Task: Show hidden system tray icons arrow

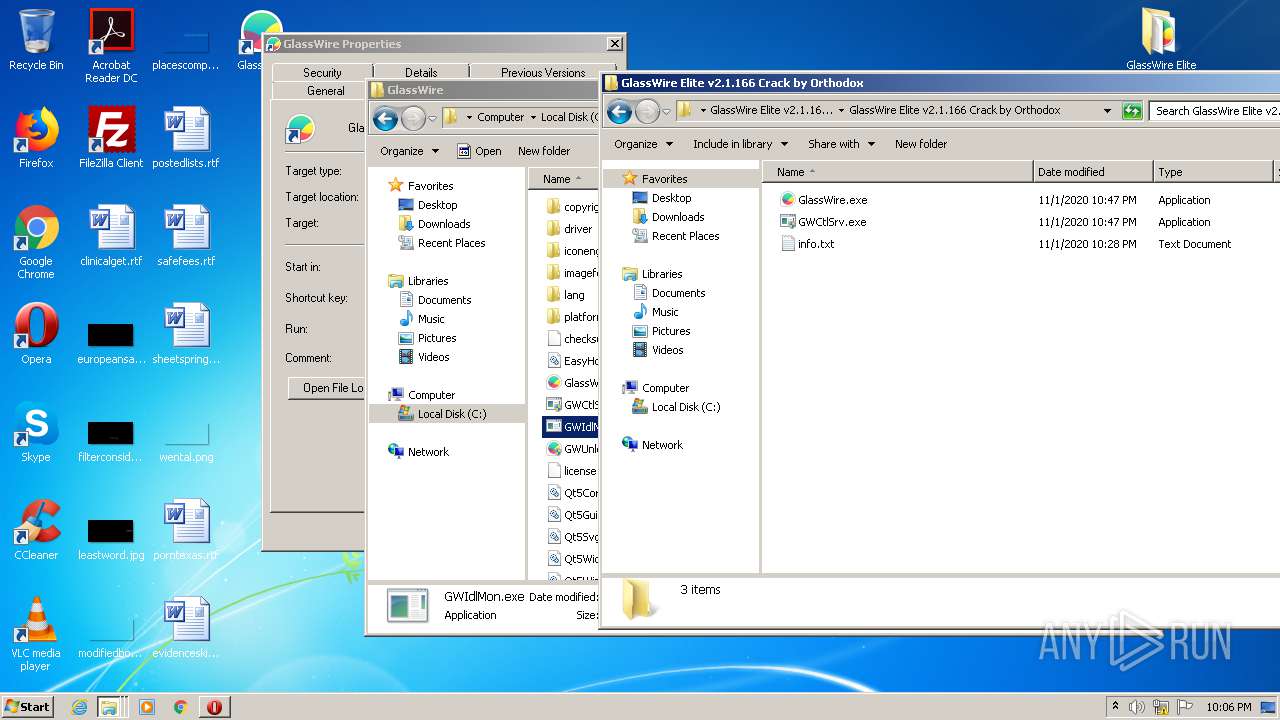Action: point(1115,706)
